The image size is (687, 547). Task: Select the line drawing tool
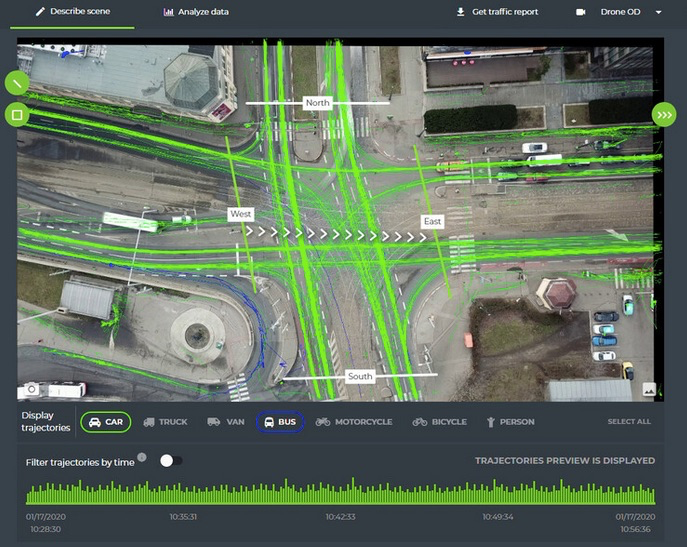pos(17,82)
